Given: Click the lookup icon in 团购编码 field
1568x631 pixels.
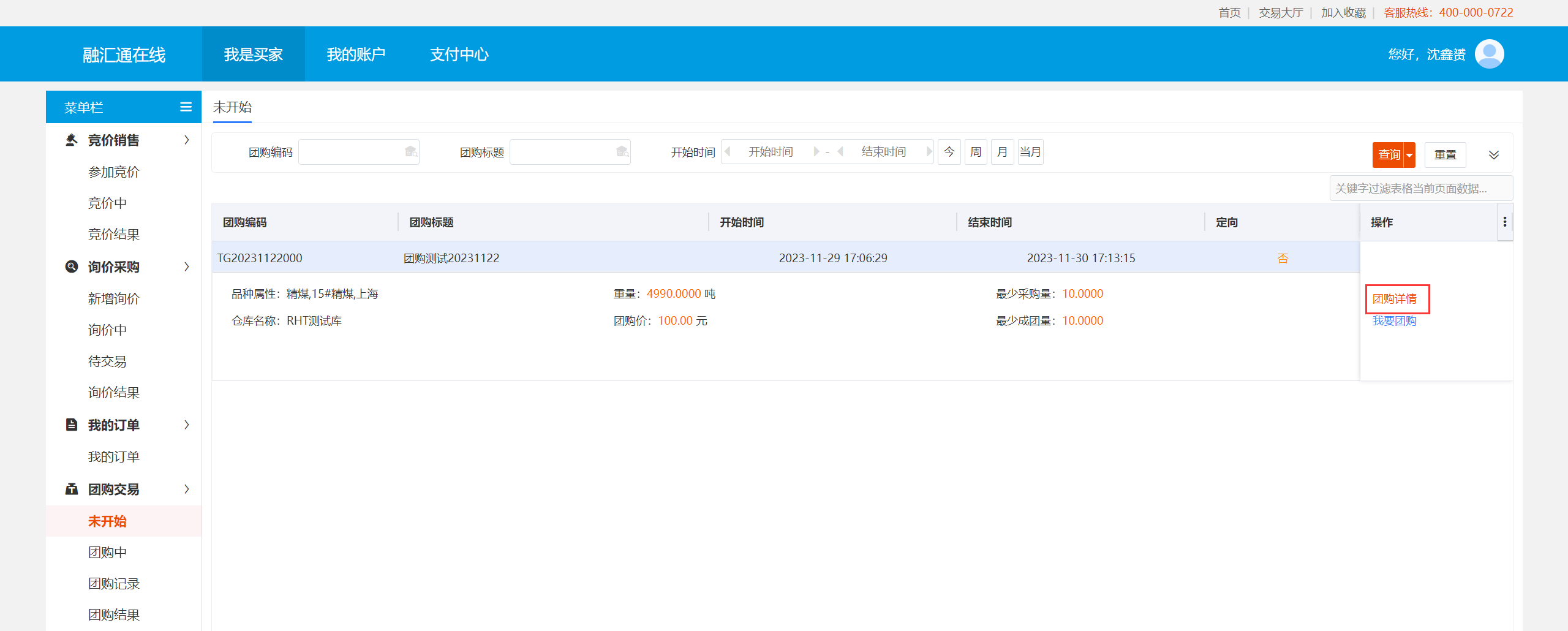Looking at the screenshot, I should [x=411, y=151].
